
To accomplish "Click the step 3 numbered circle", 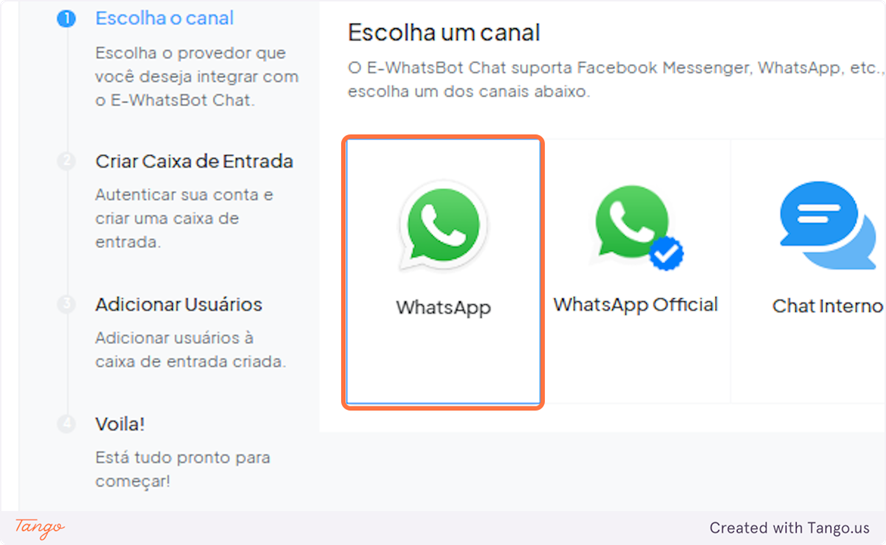I will 66,304.
